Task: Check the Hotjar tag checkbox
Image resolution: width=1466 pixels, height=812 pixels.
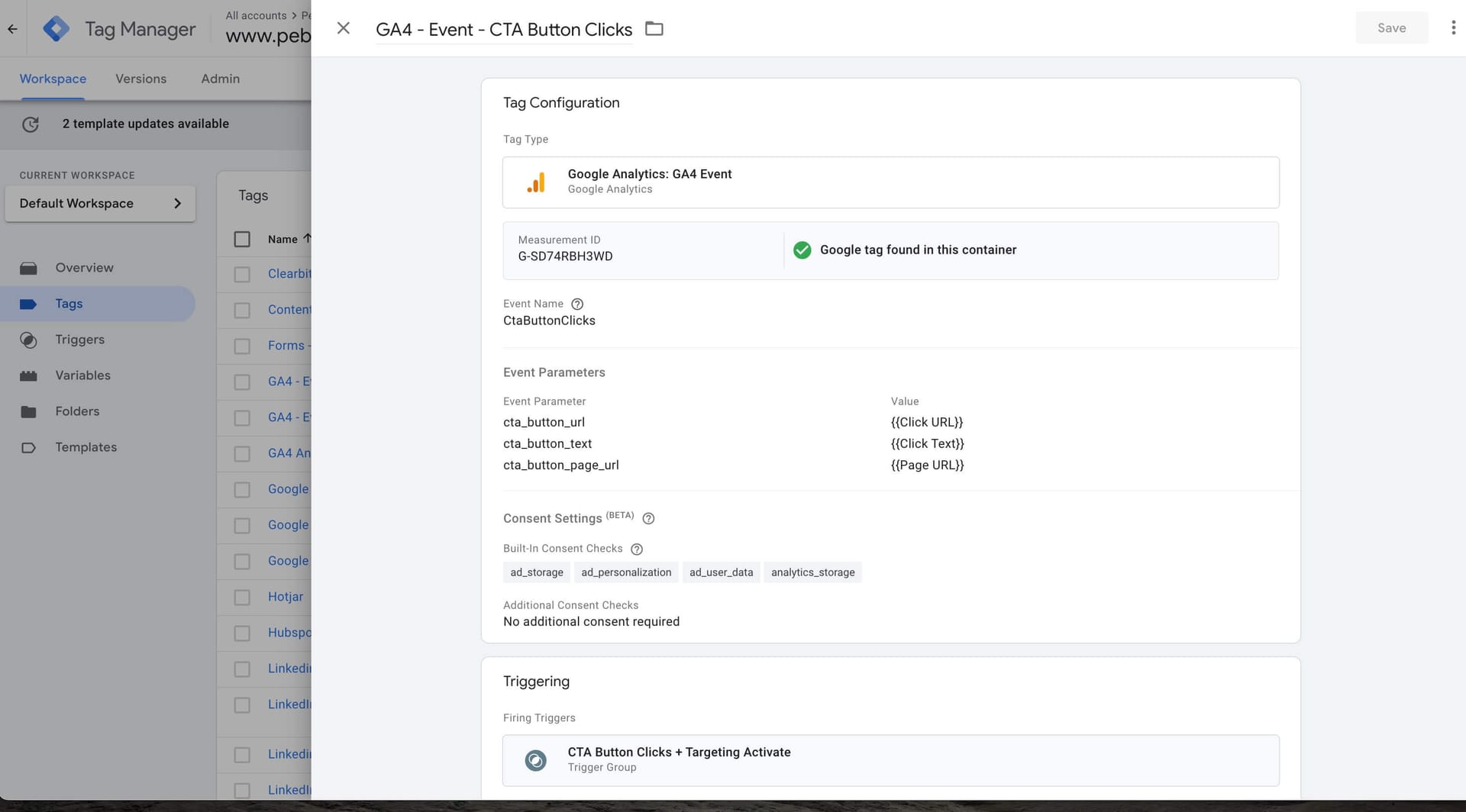Action: [242, 598]
